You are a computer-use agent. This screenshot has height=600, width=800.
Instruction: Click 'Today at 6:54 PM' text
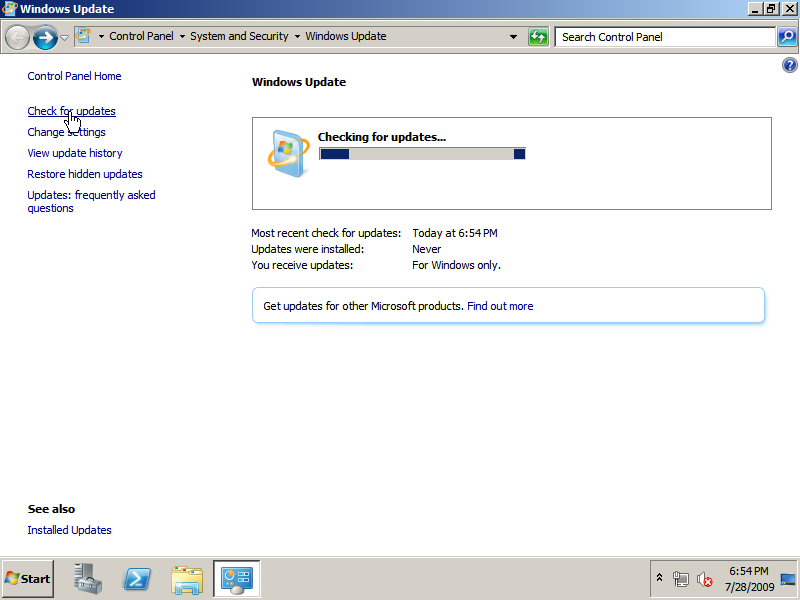click(x=455, y=233)
